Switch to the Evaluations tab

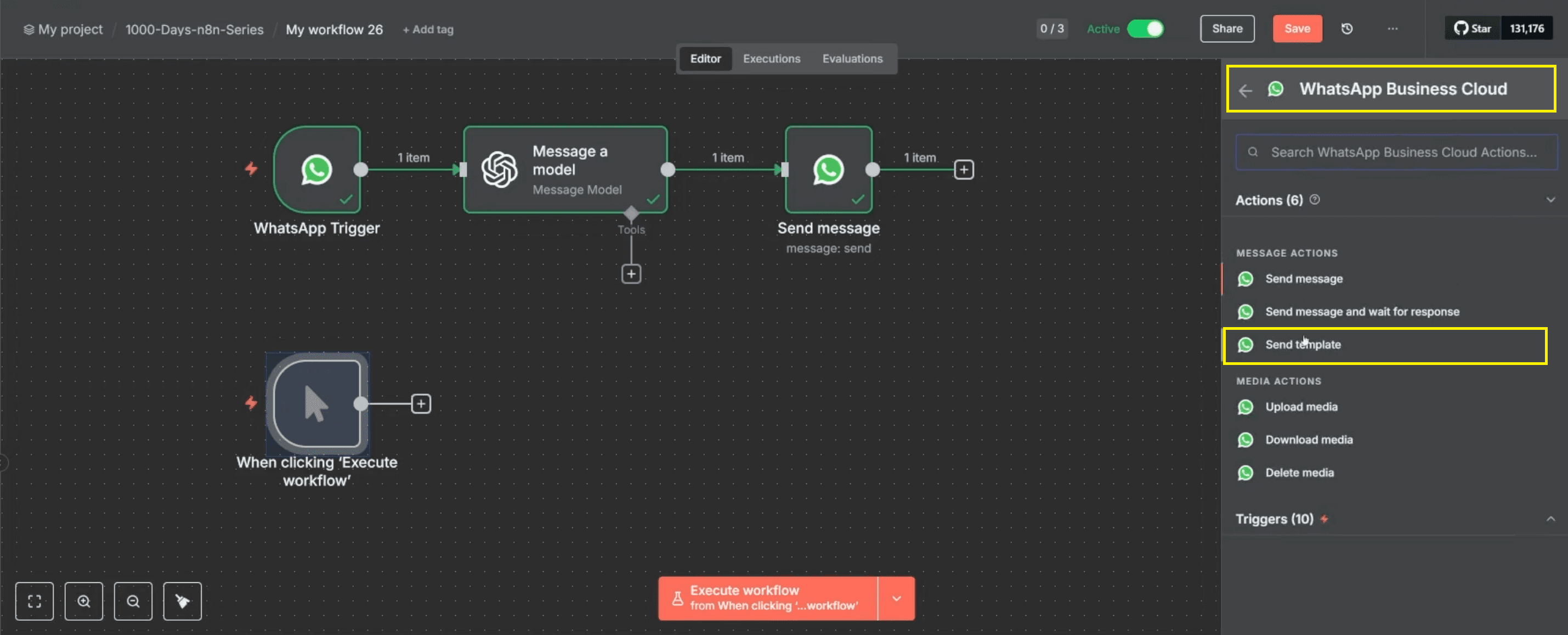[x=852, y=59]
